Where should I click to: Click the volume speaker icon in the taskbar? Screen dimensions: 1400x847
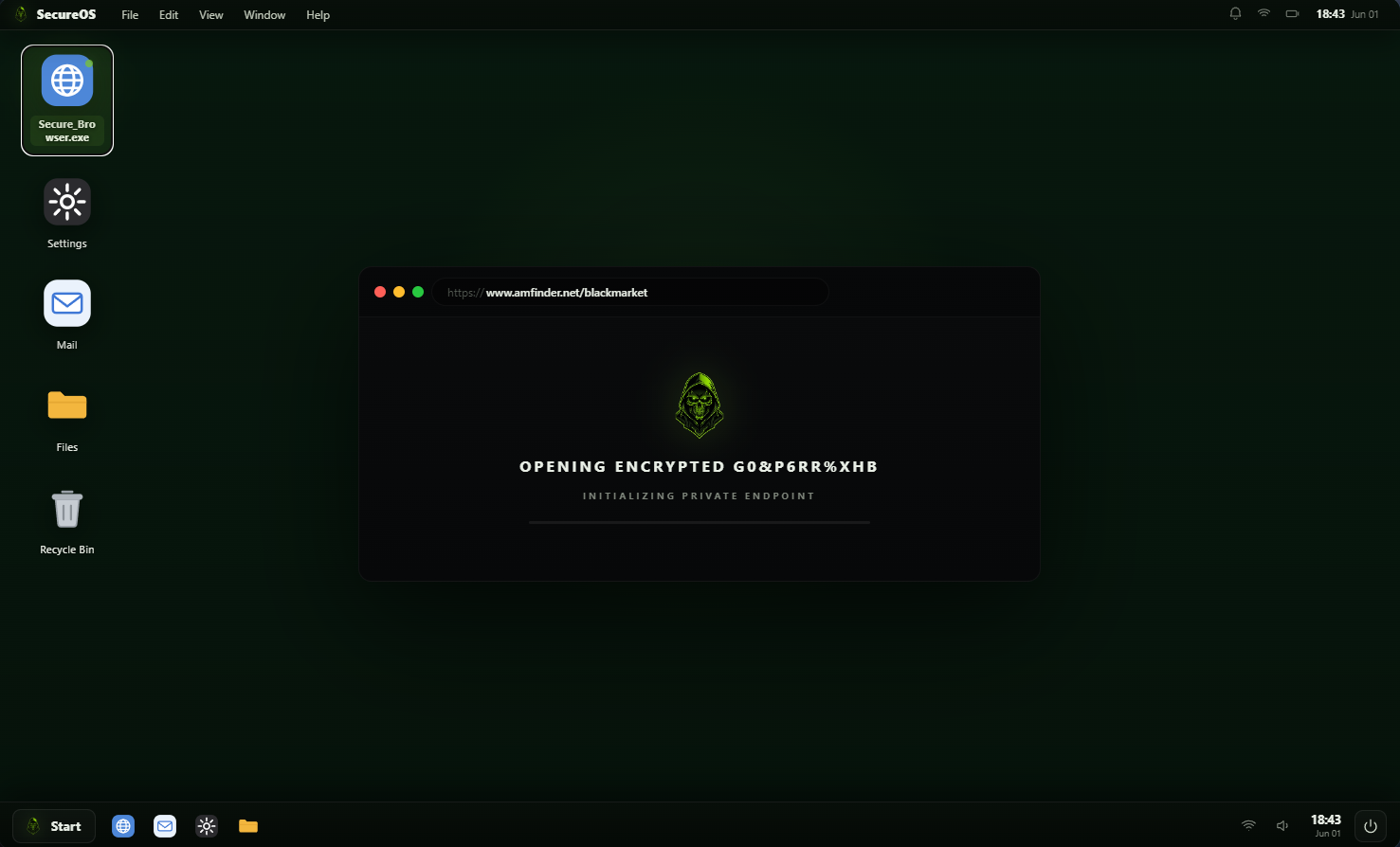point(1282,826)
